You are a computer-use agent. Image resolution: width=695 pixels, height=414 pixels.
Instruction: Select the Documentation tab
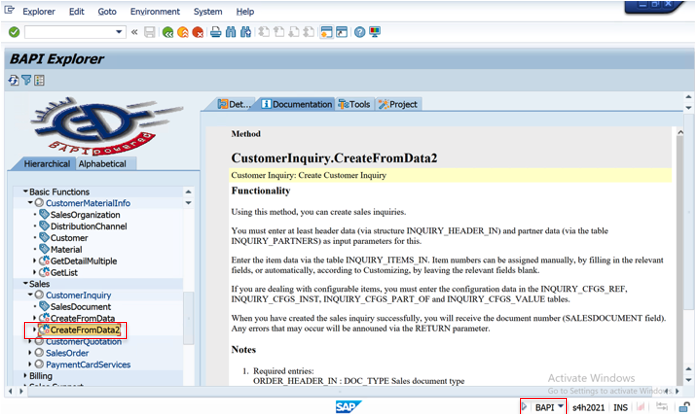[297, 104]
